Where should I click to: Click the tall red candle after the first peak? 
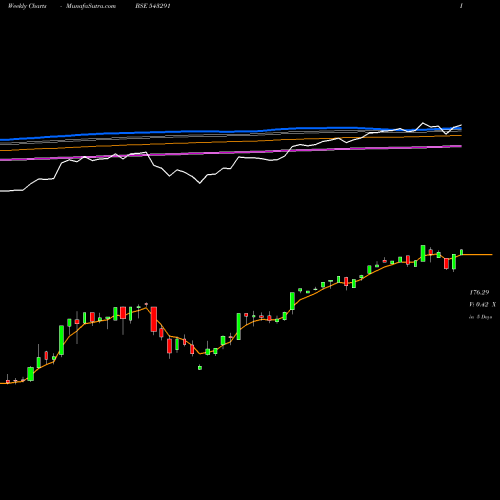point(154,319)
